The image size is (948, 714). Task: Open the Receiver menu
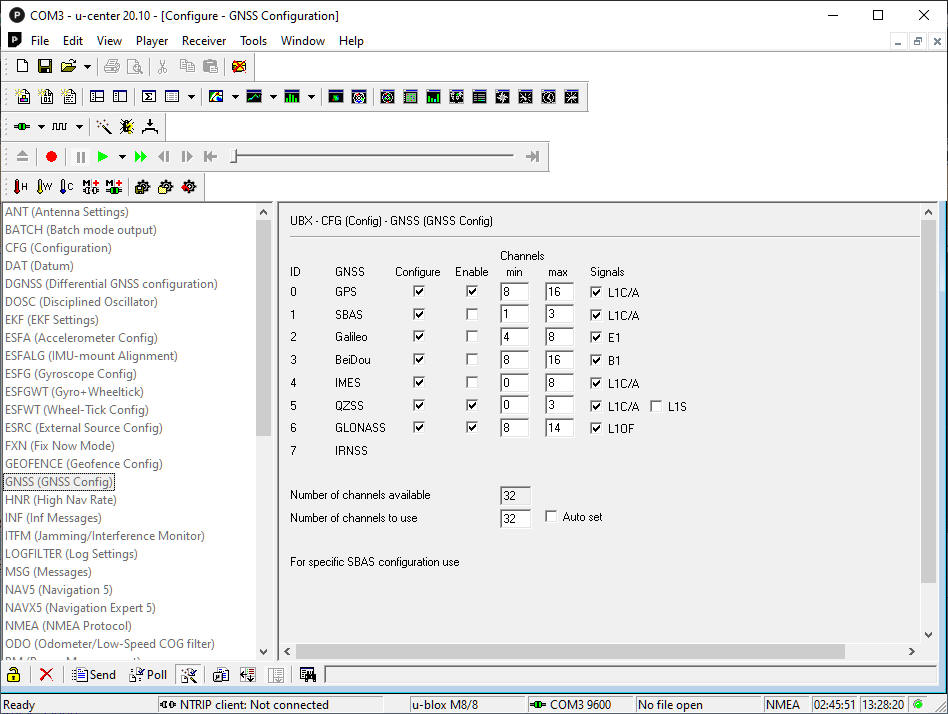click(204, 41)
